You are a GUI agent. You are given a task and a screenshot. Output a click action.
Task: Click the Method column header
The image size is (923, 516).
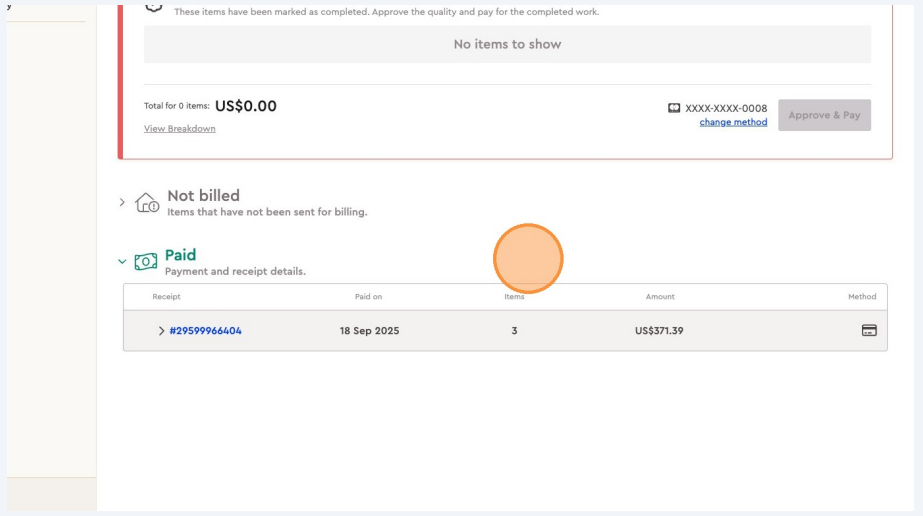pyautogui.click(x=861, y=297)
